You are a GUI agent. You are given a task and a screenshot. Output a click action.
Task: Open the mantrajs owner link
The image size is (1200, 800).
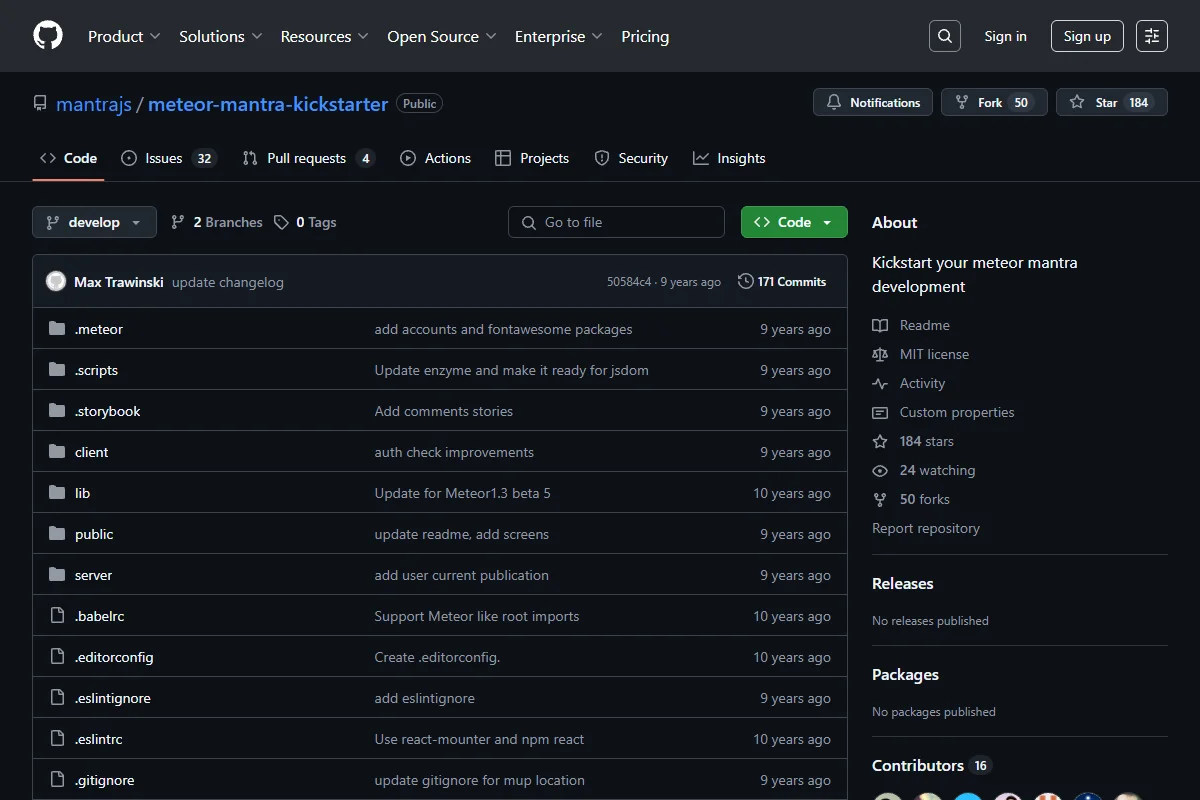click(x=94, y=104)
